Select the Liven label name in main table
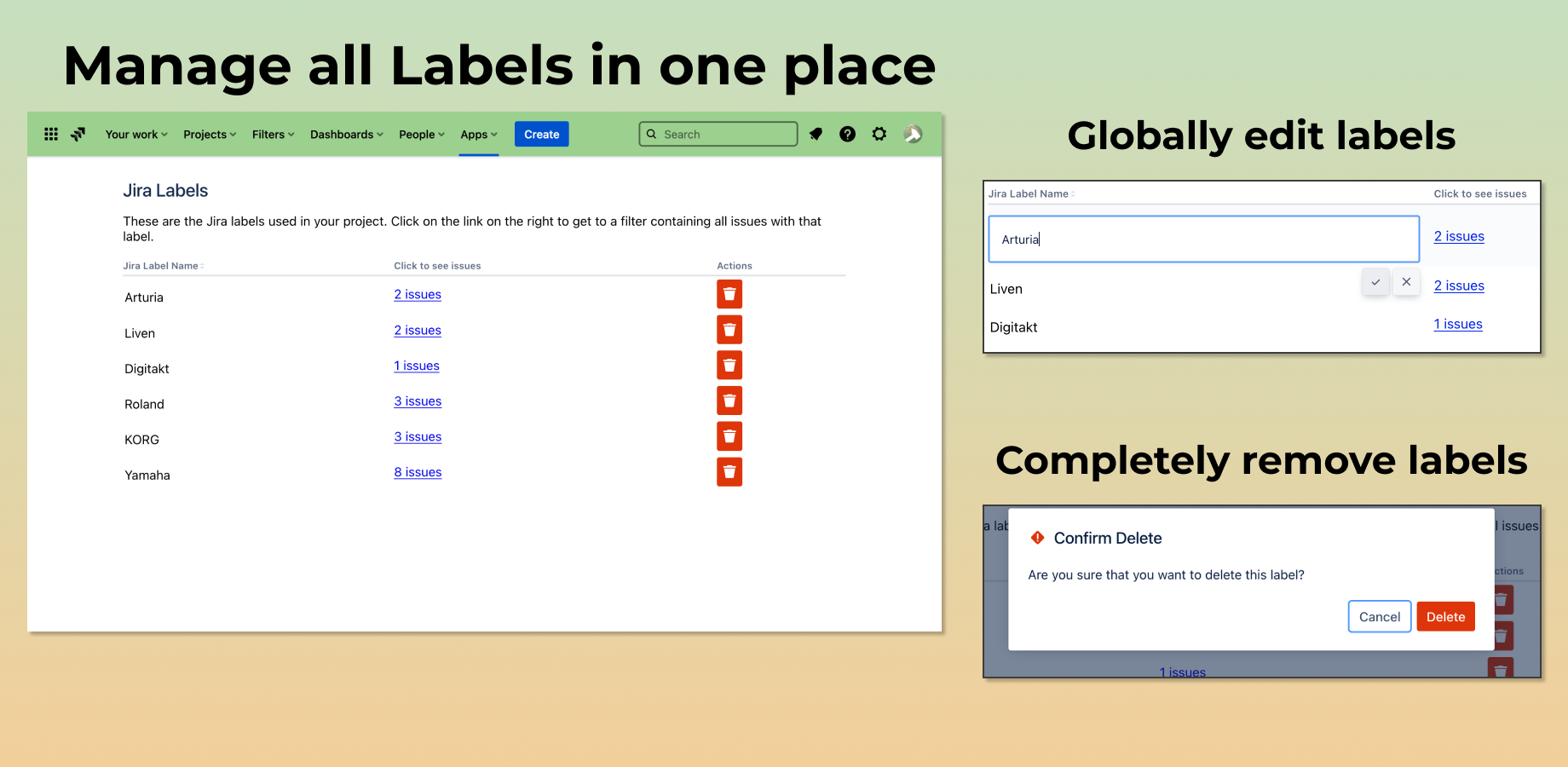This screenshot has width=1568, height=767. (140, 333)
